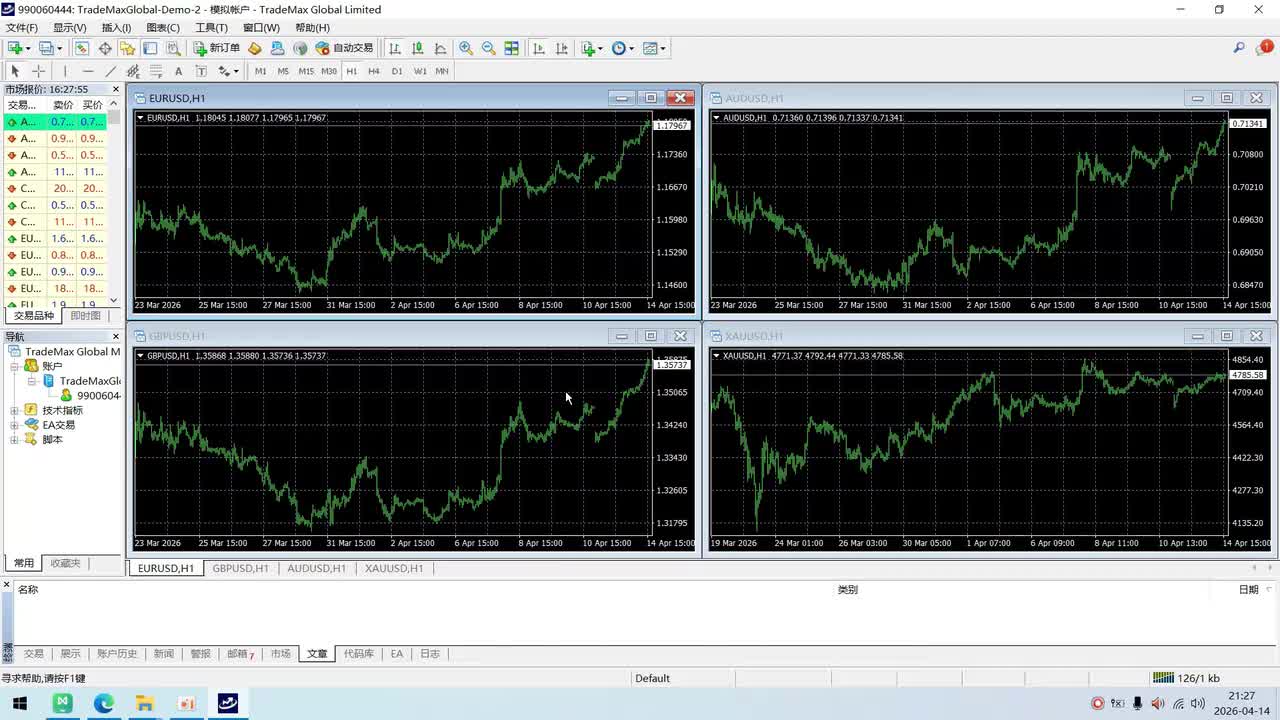The image size is (1280, 720).
Task: Open Microsoft Edge from taskbar
Action: pos(104,704)
